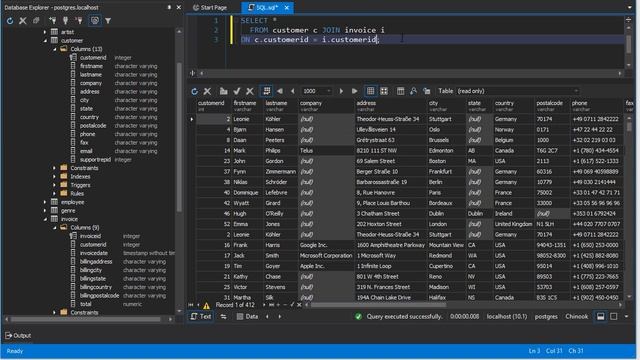The image size is (640, 360).
Task: Select the supportrepid column in tree
Action: [x=95, y=160]
